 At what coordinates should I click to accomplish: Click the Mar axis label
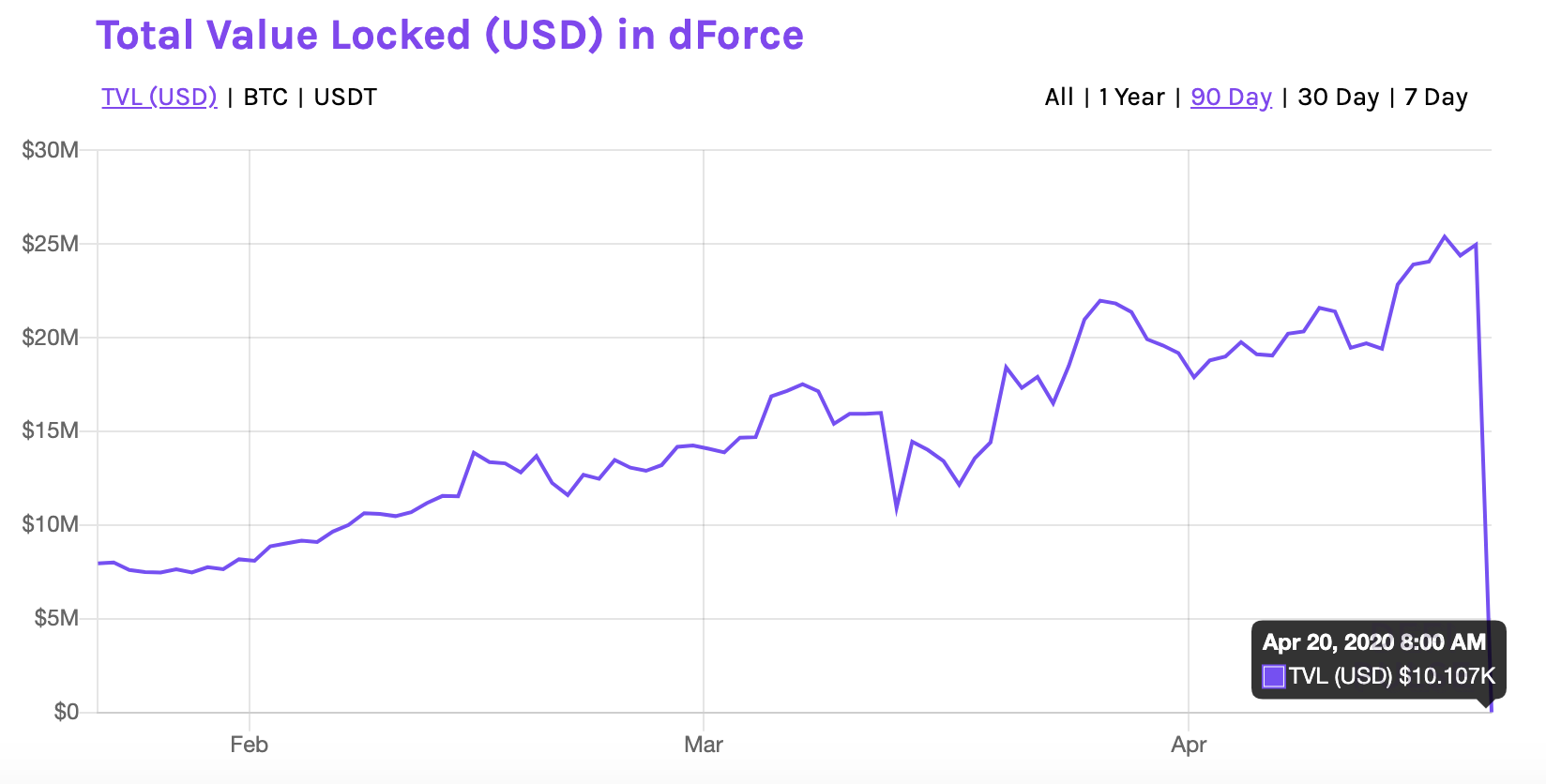tap(703, 744)
